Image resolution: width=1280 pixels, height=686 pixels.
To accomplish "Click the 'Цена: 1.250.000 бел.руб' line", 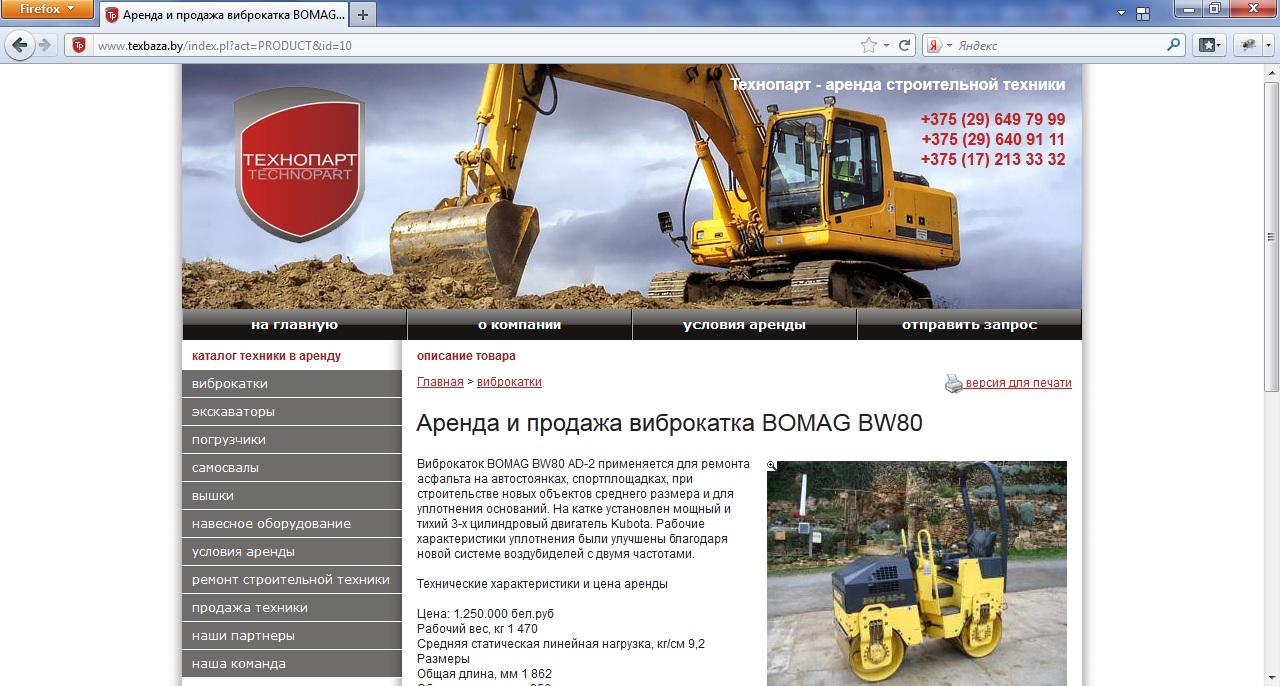I will (485, 613).
